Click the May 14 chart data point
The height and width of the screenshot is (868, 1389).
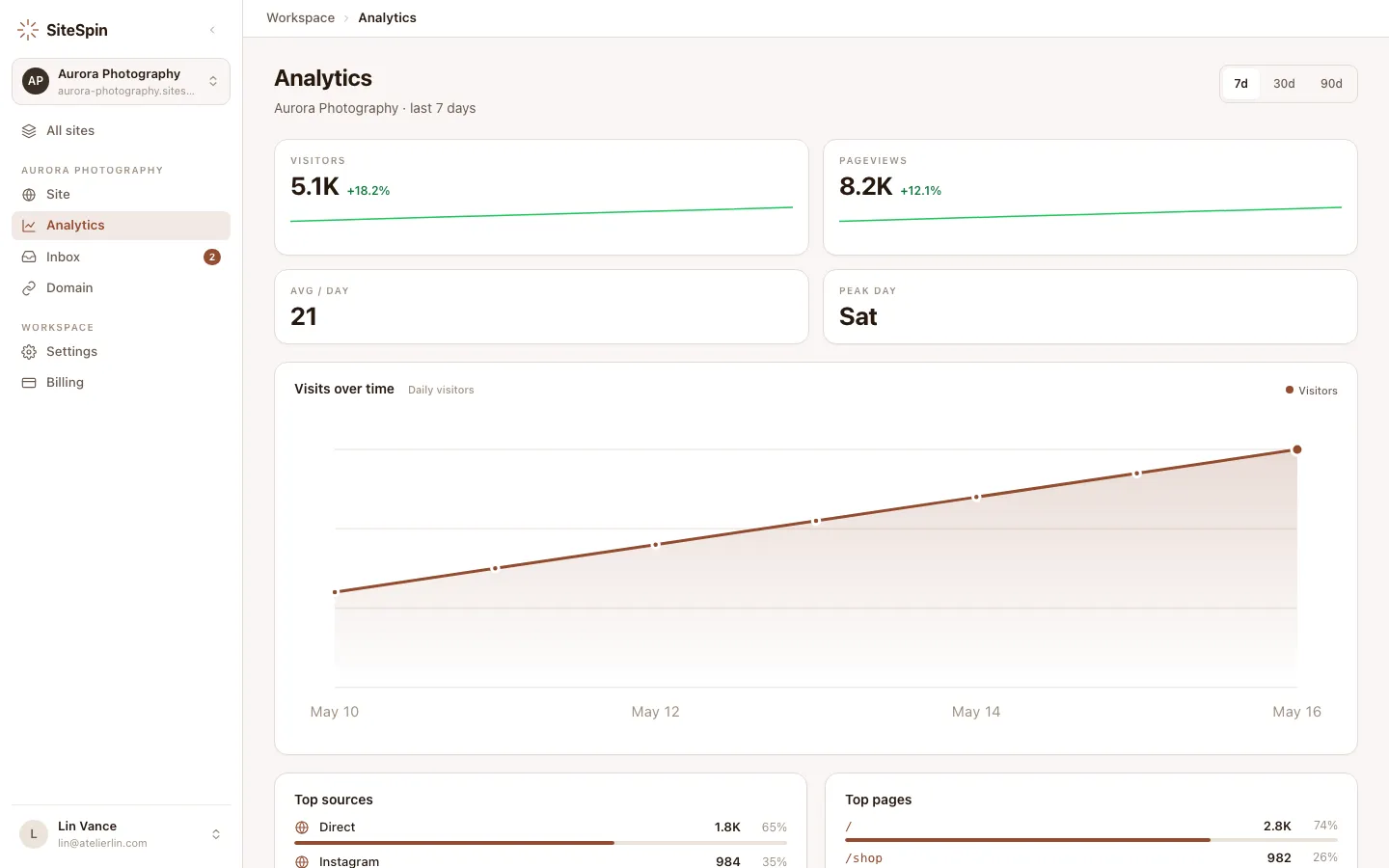pos(976,498)
